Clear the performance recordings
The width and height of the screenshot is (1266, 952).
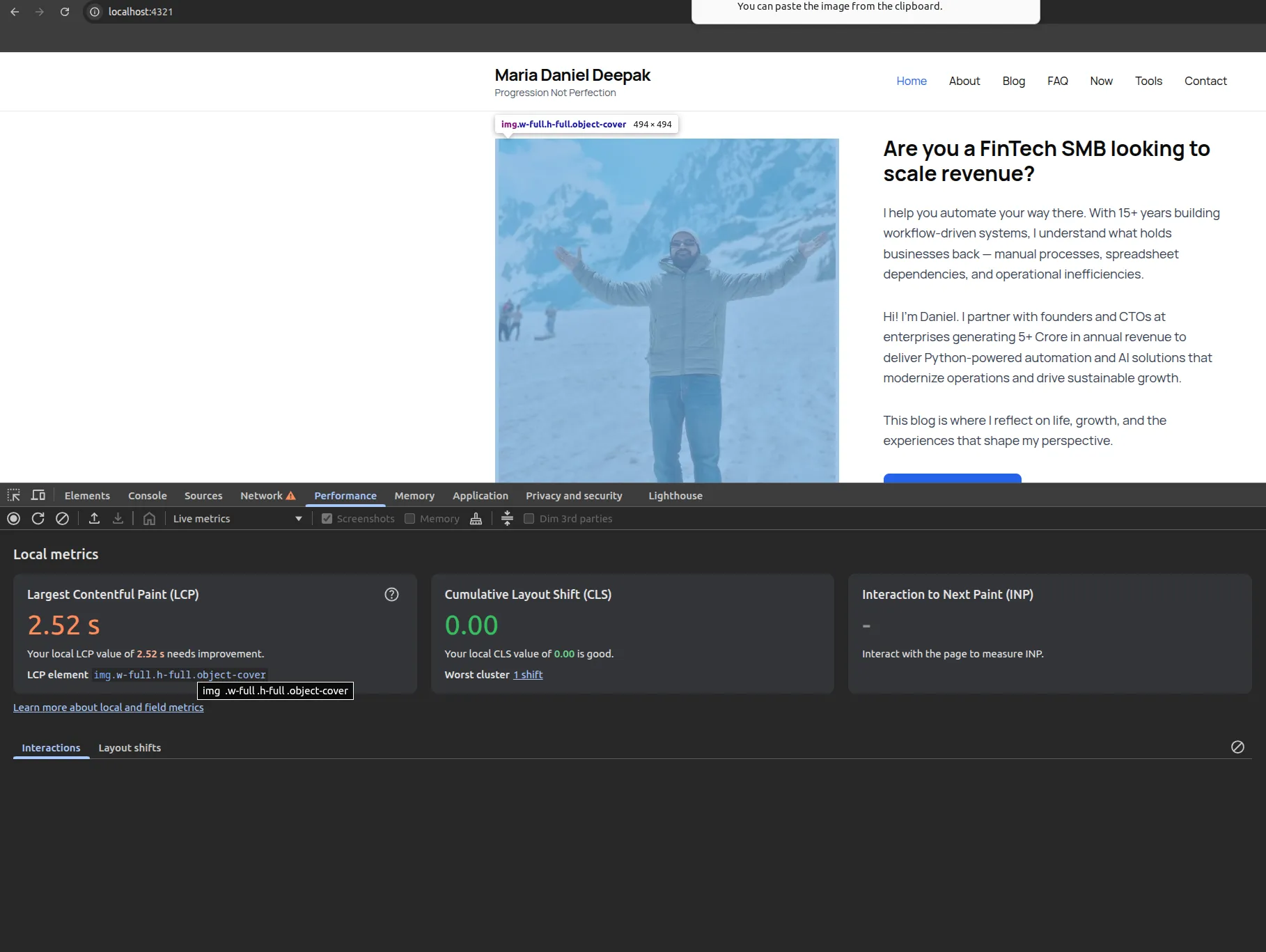[x=62, y=519]
